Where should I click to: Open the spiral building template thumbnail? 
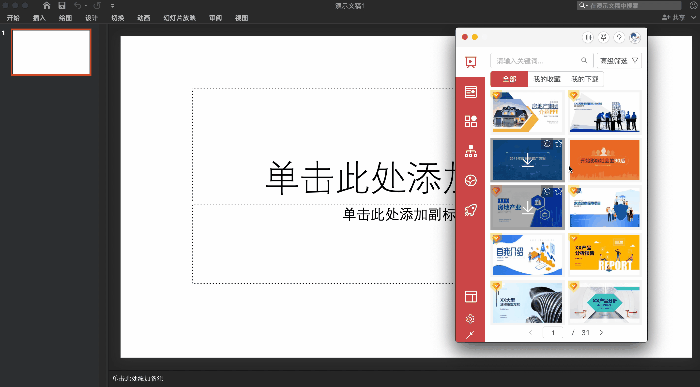pyautogui.click(x=527, y=303)
